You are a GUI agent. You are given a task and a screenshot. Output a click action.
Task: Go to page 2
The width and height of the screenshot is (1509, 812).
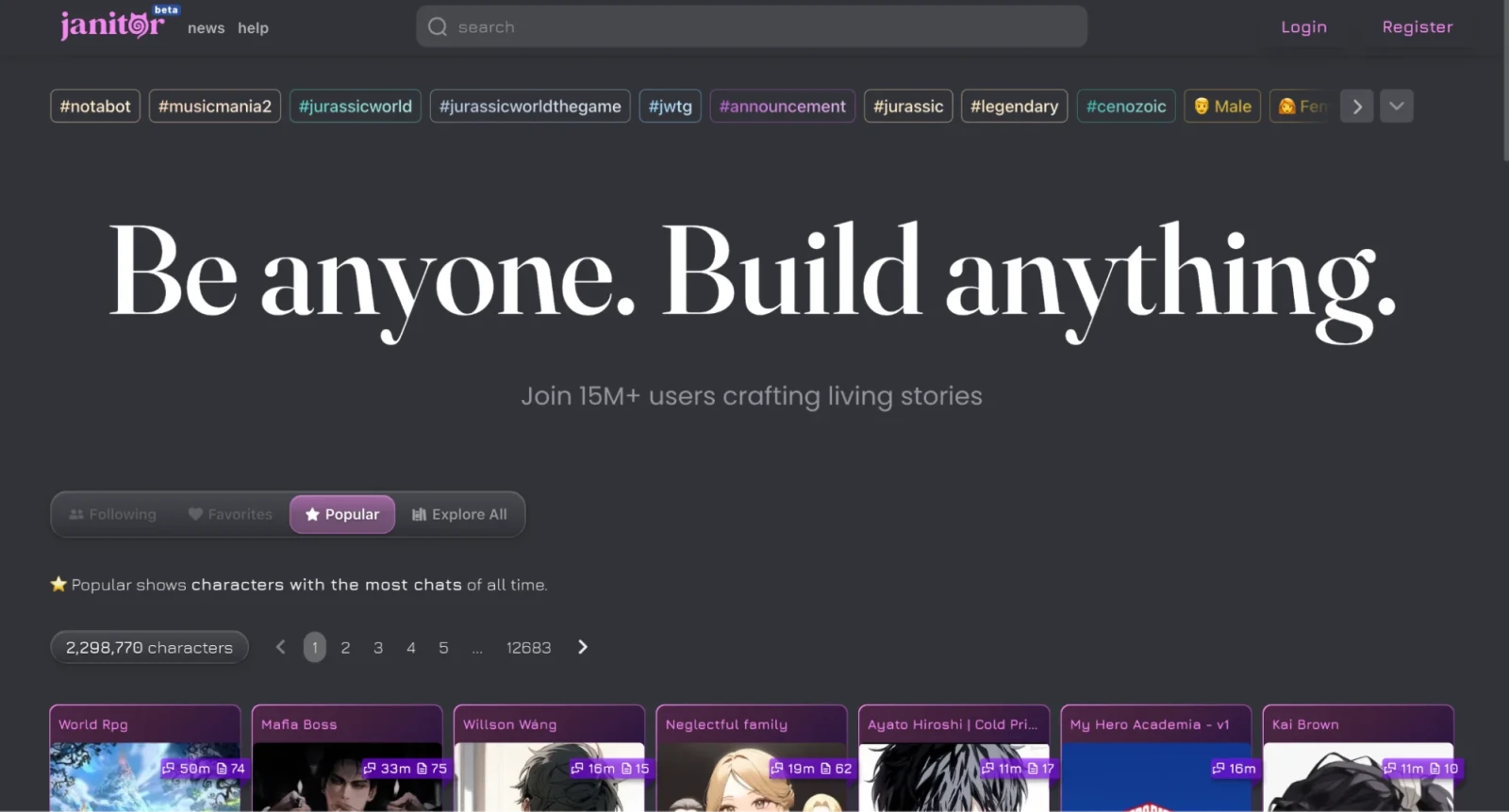345,648
